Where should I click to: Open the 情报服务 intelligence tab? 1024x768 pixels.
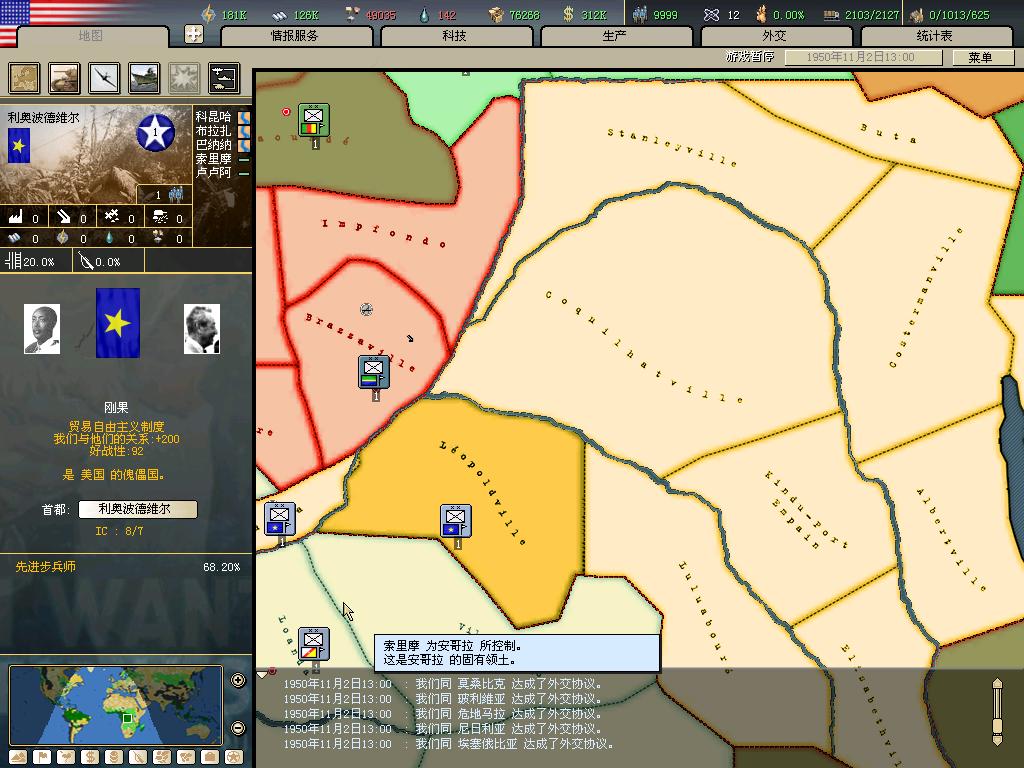(x=295, y=36)
